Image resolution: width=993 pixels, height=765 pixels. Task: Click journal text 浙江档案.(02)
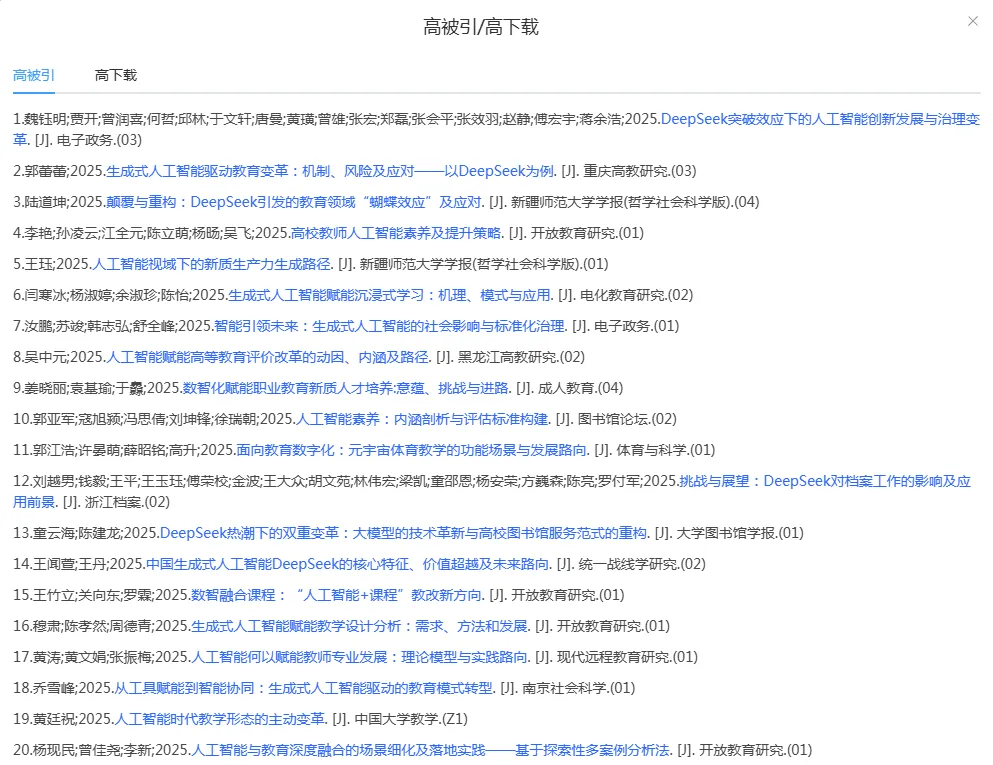[x=127, y=502]
